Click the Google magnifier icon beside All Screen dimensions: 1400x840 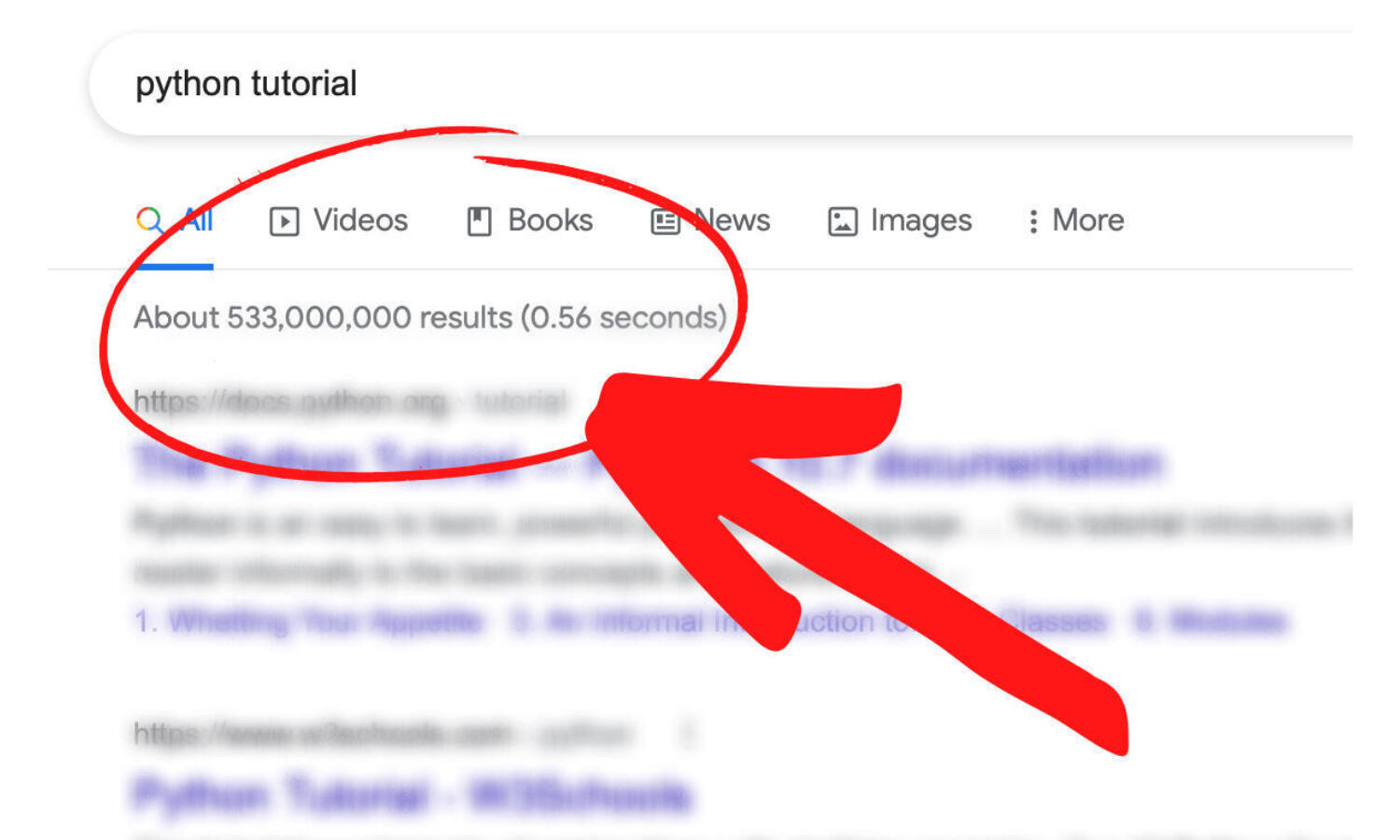click(x=149, y=220)
